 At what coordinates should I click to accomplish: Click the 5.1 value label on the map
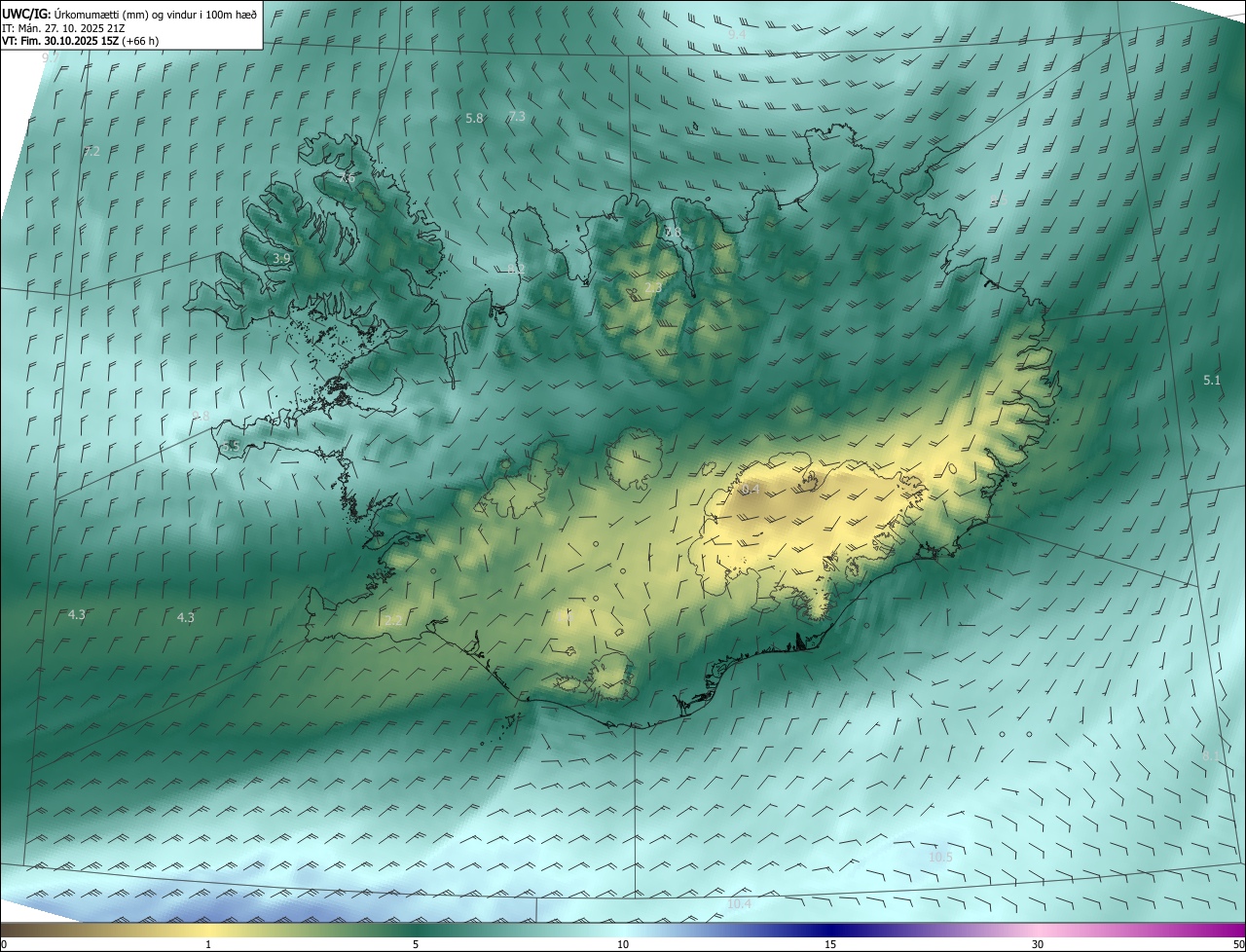(1211, 380)
